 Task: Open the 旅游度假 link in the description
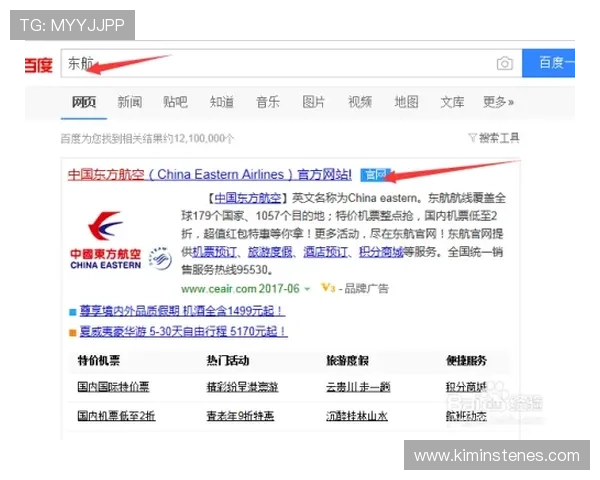(x=270, y=252)
